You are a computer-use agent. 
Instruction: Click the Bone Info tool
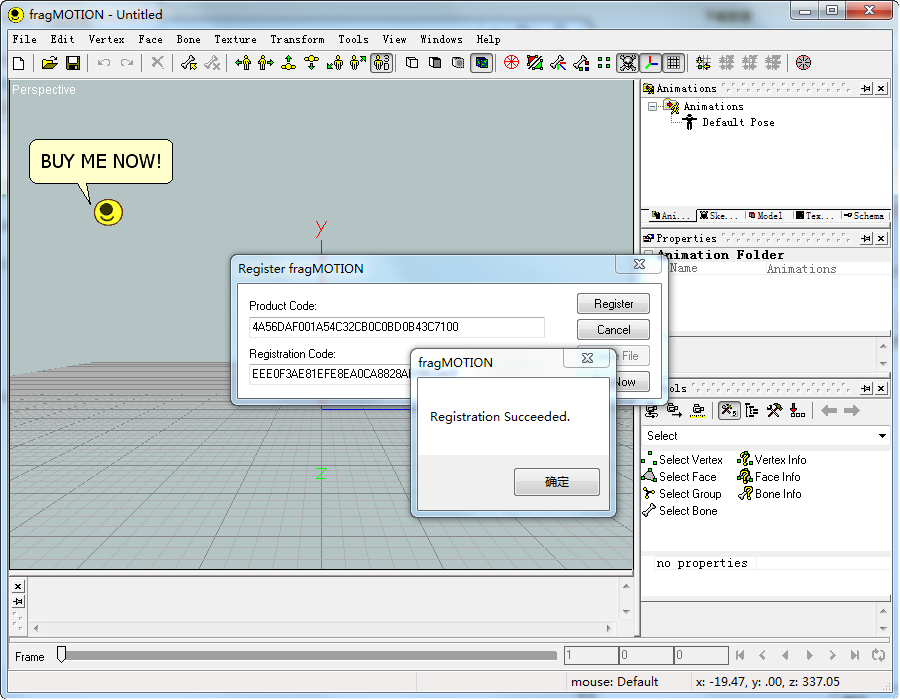[x=777, y=494]
